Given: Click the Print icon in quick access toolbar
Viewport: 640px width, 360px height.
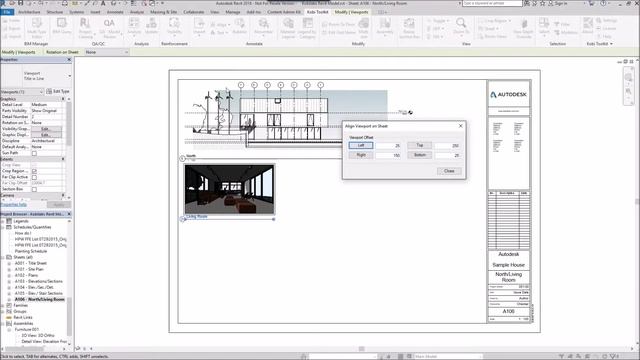Looking at the screenshot, I should pos(65,3).
